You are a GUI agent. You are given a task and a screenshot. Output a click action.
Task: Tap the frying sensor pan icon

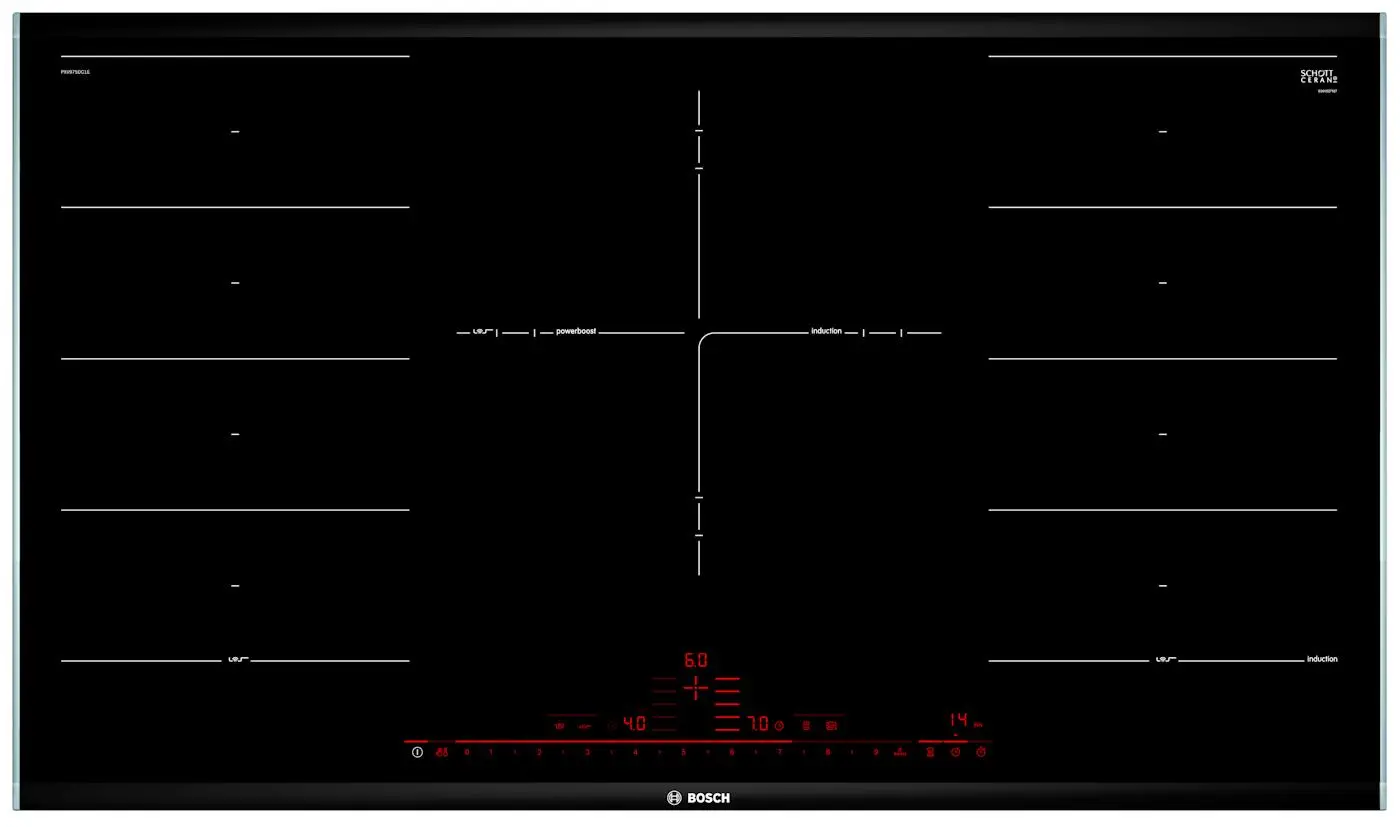pyautogui.click(x=805, y=724)
